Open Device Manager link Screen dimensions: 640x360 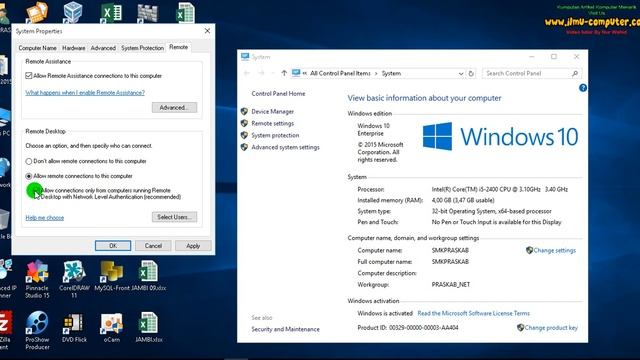tap(272, 111)
